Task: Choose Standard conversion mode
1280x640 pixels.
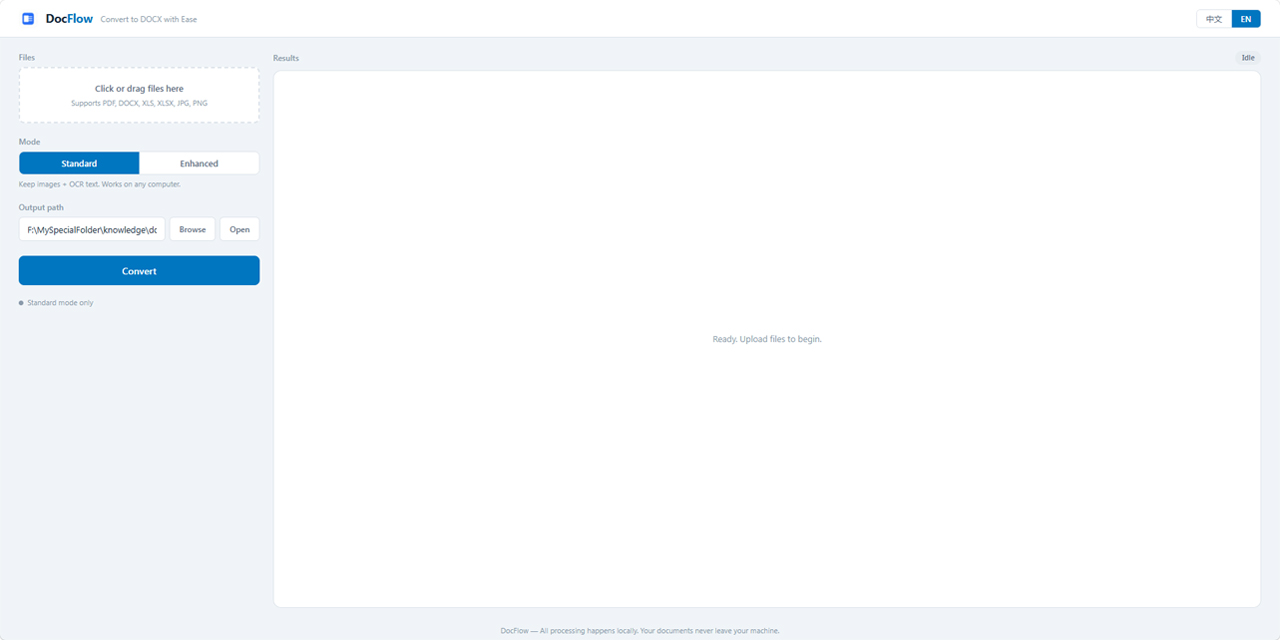Action: [79, 163]
